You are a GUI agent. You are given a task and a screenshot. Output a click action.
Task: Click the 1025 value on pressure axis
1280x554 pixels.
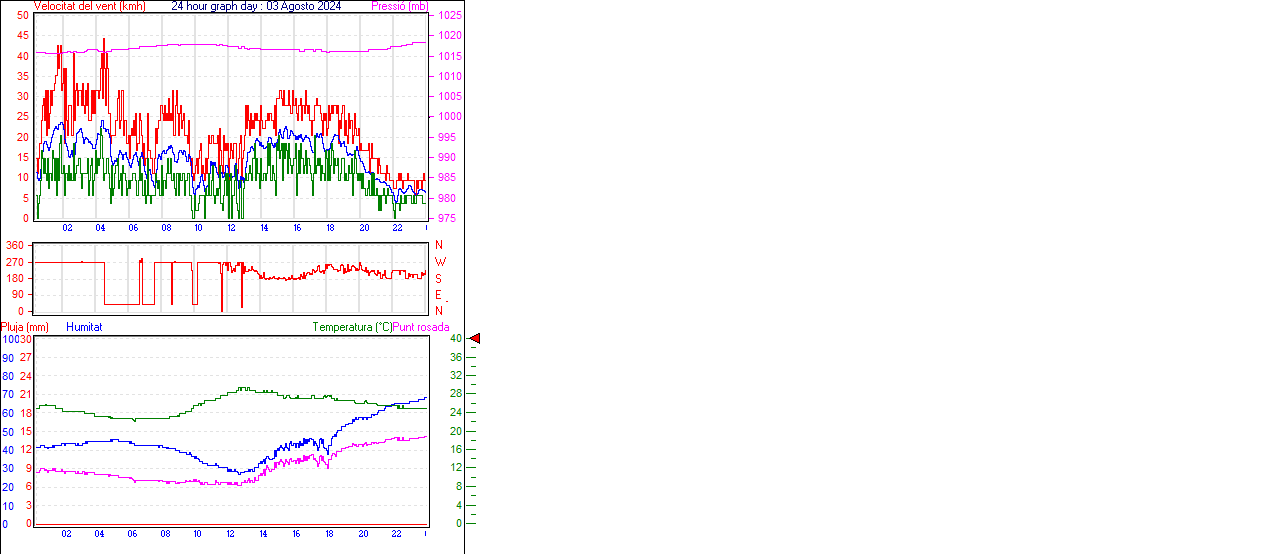(450, 16)
